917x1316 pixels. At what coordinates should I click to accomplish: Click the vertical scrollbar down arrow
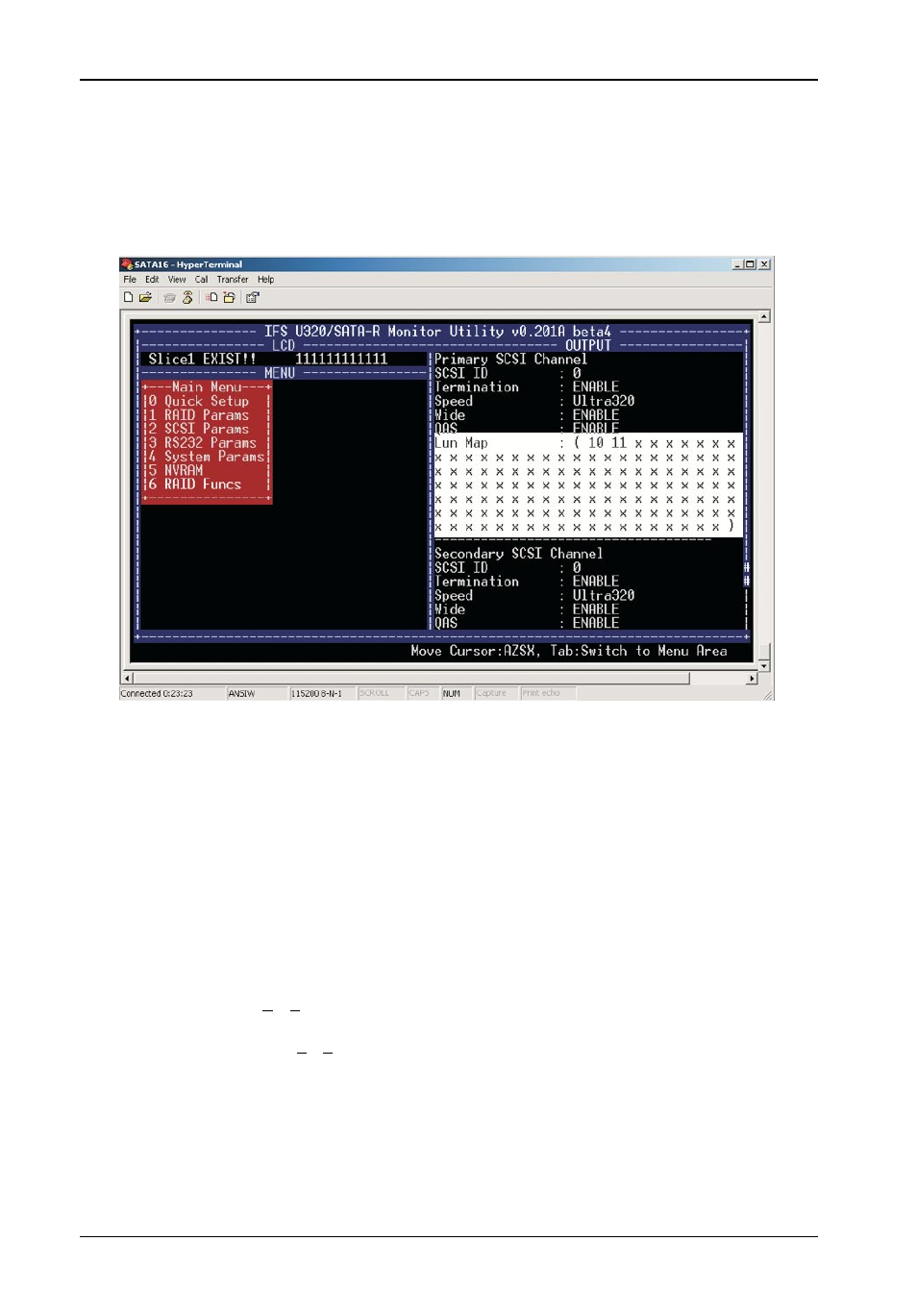coord(764,665)
